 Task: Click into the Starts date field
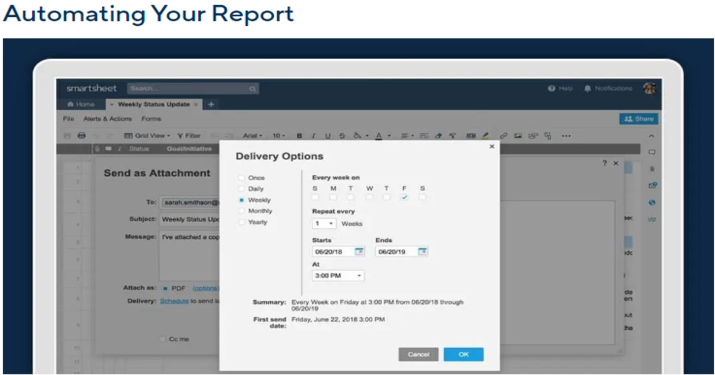pos(333,251)
